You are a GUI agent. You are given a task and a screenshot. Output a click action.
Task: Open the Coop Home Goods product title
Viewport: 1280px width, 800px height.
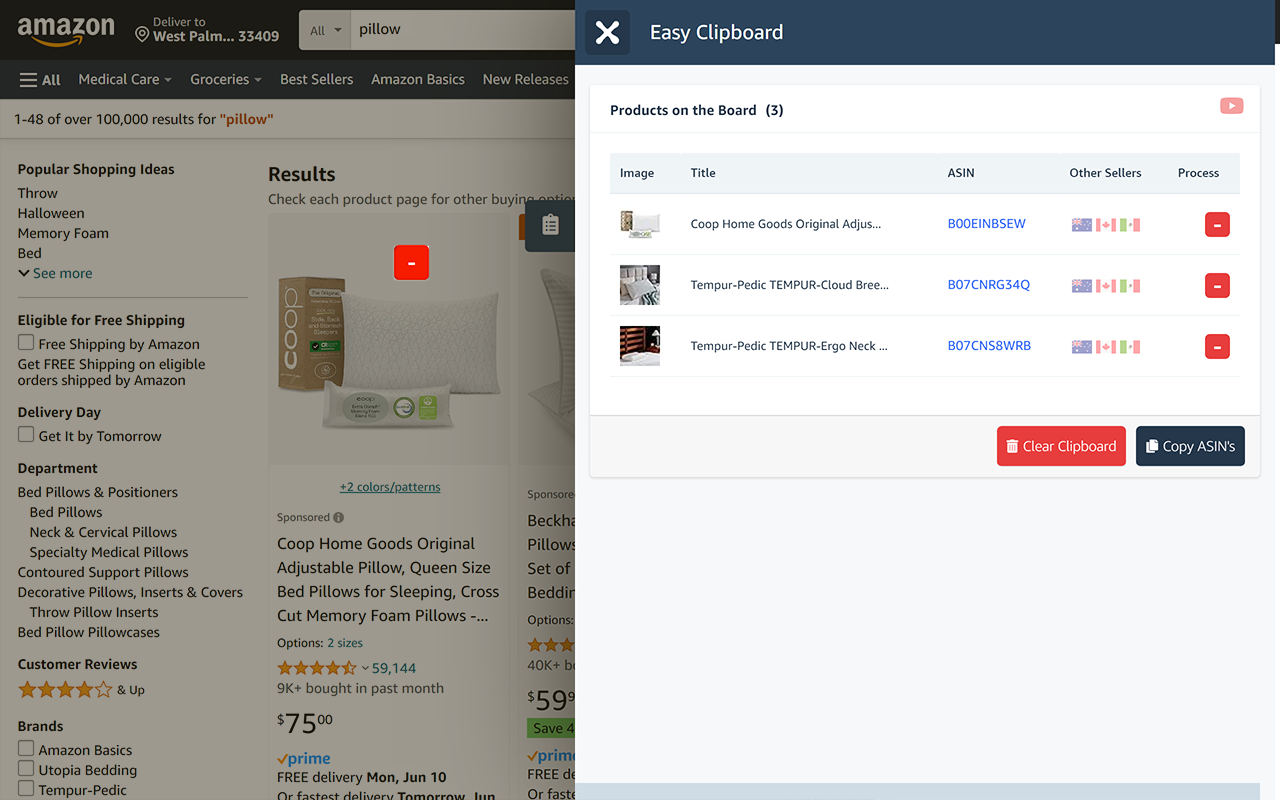tap(388, 580)
